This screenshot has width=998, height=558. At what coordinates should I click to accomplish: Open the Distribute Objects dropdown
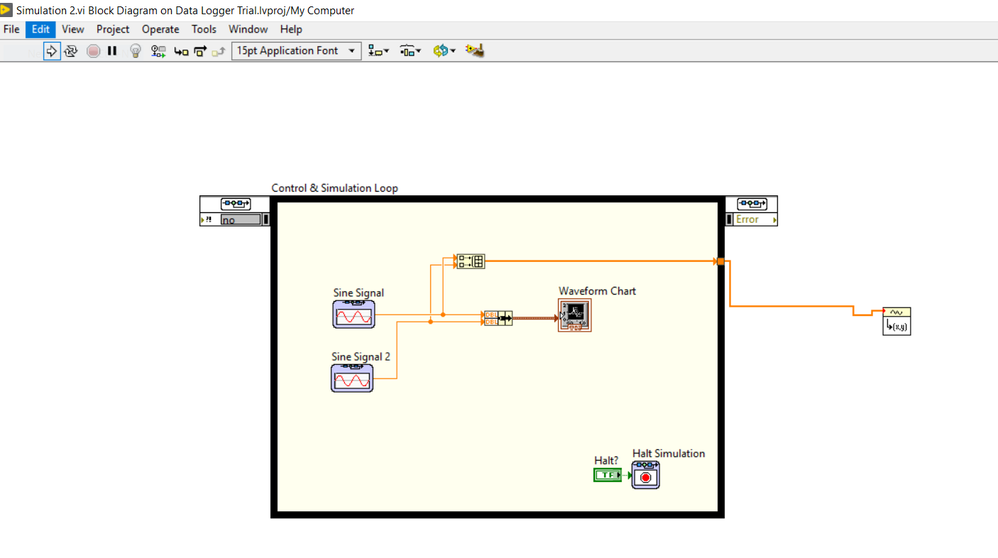click(x=410, y=51)
